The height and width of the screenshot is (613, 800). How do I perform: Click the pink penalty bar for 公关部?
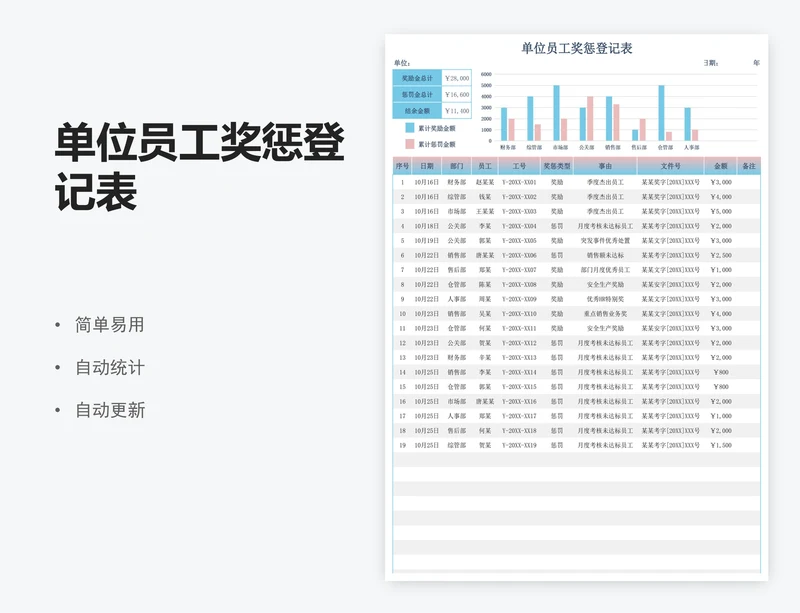tap(590, 118)
